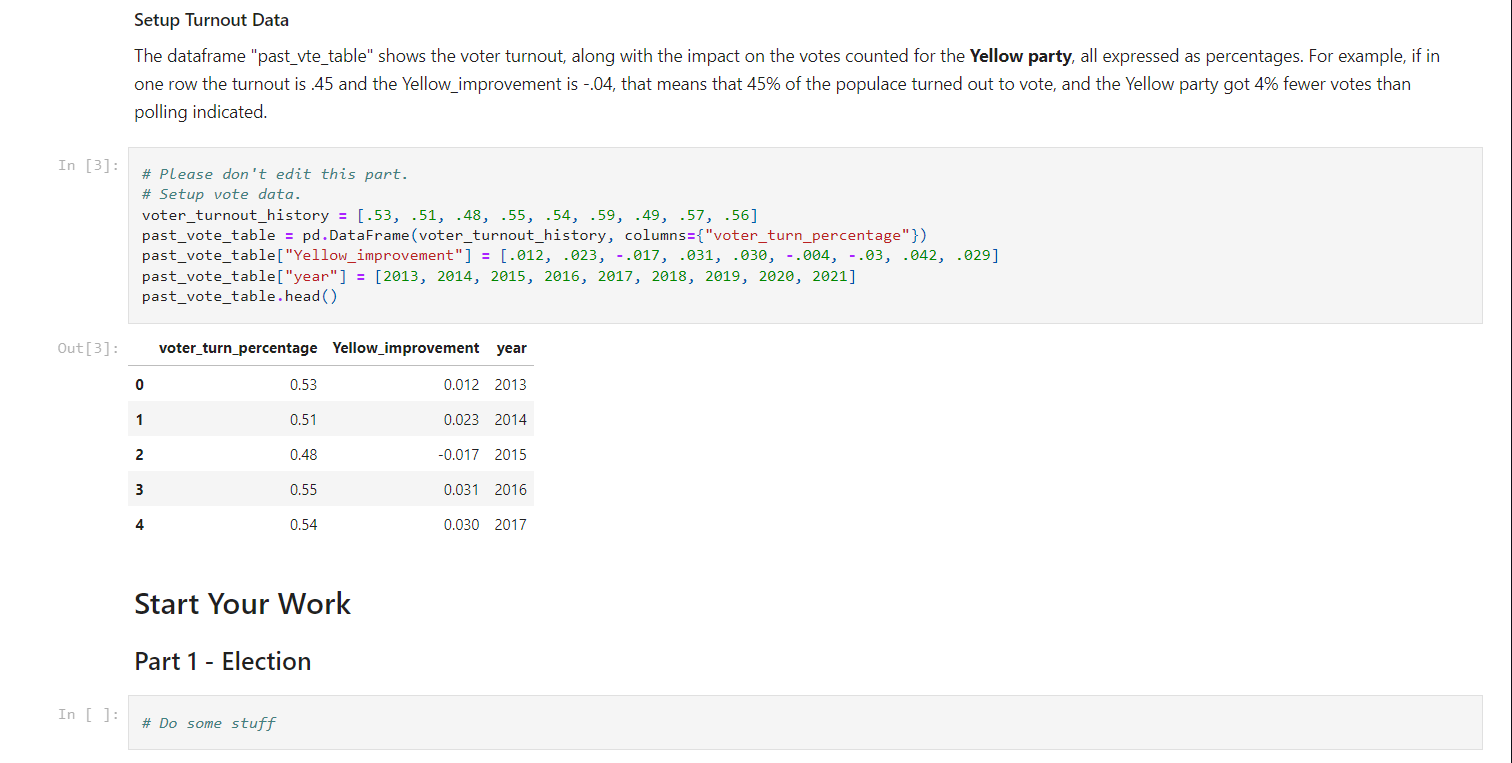Click the "Out[3]:" output label
Image resolution: width=1512 pixels, height=763 pixels.
[x=86, y=348]
